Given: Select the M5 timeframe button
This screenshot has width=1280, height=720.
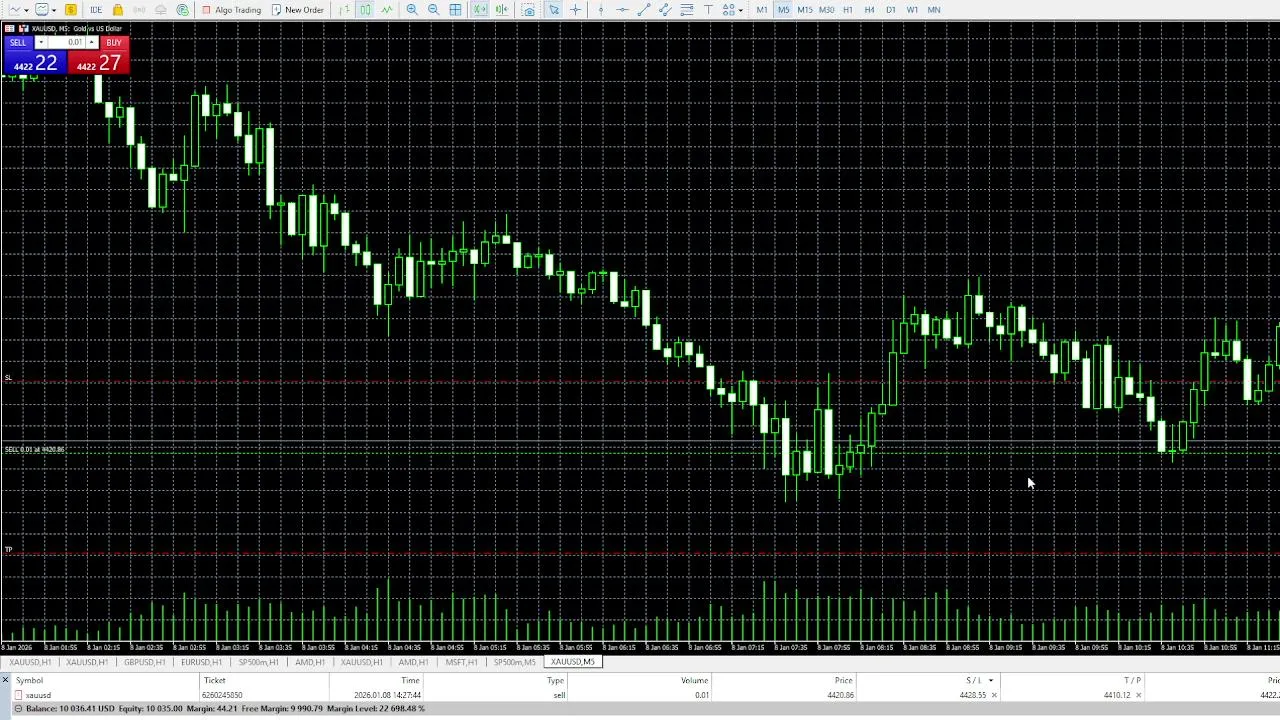Looking at the screenshot, I should 783,10.
